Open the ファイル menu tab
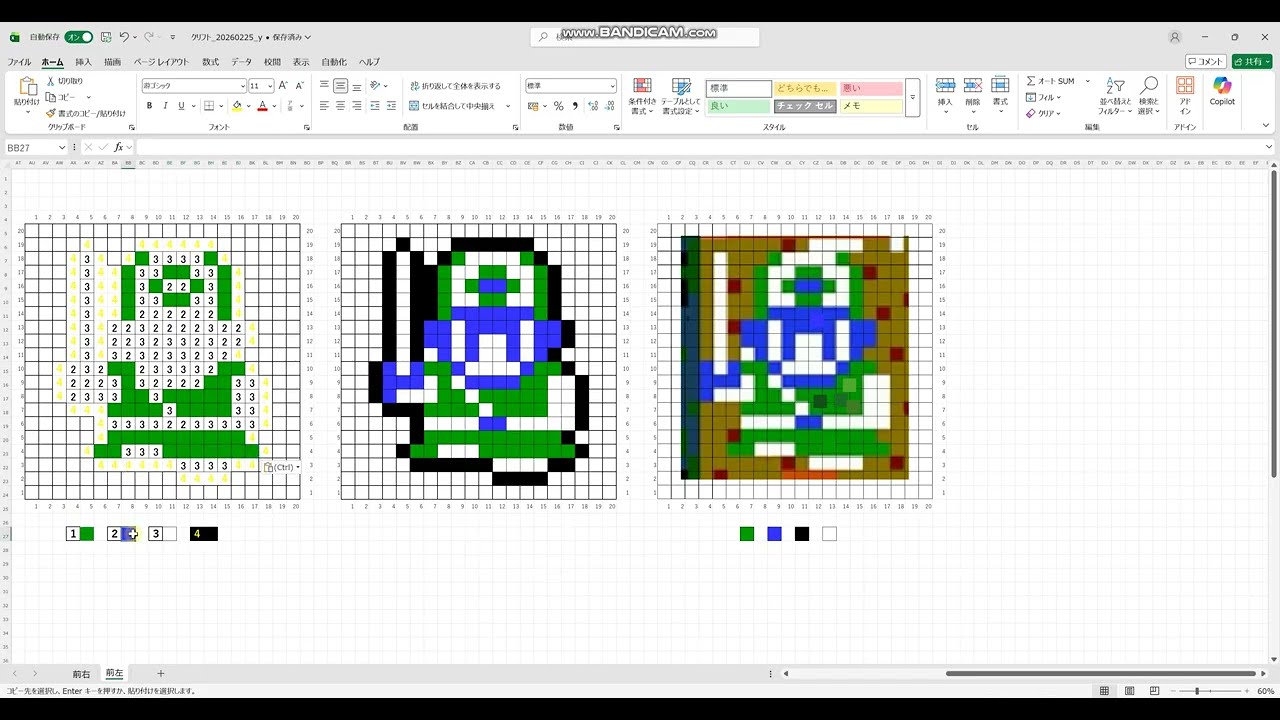 pos(19,62)
